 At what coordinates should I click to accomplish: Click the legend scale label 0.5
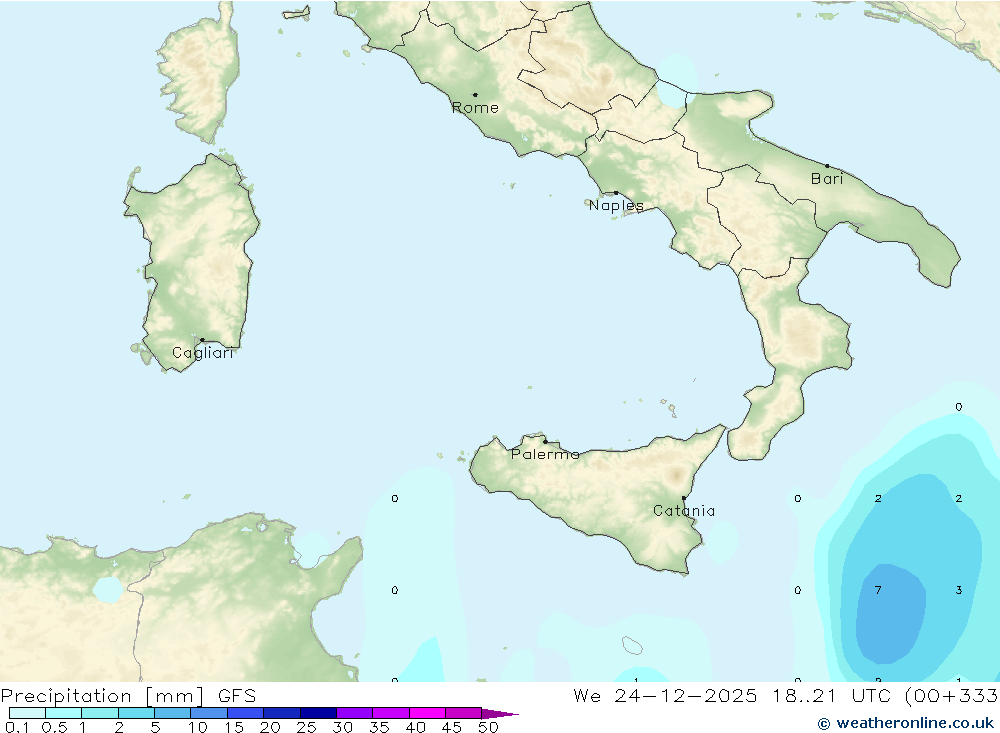(54, 727)
